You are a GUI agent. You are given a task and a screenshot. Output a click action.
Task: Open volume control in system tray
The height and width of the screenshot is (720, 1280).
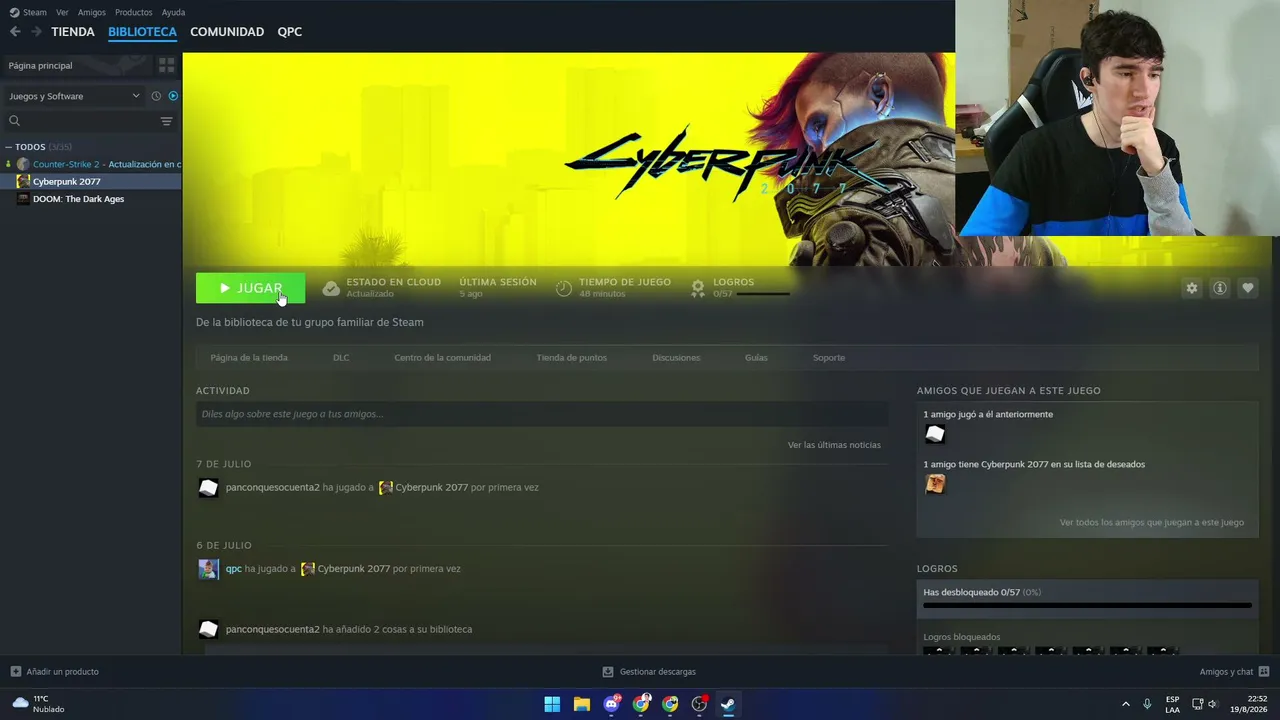tap(1213, 704)
